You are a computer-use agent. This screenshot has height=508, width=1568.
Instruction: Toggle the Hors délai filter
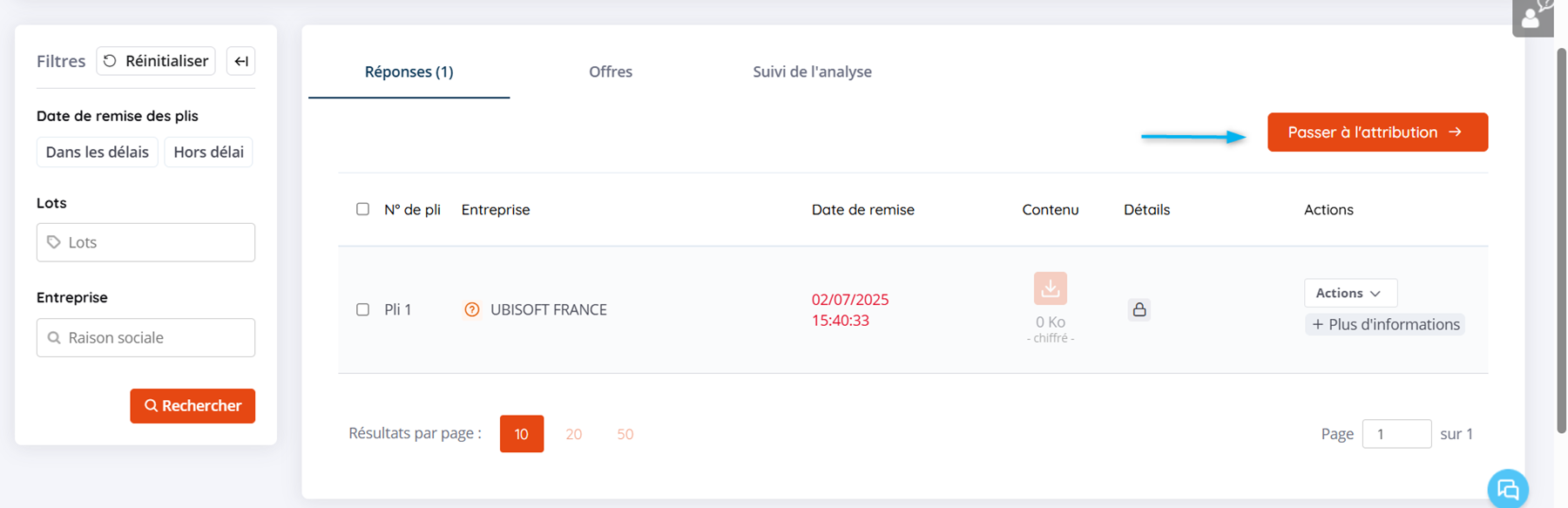coord(208,152)
